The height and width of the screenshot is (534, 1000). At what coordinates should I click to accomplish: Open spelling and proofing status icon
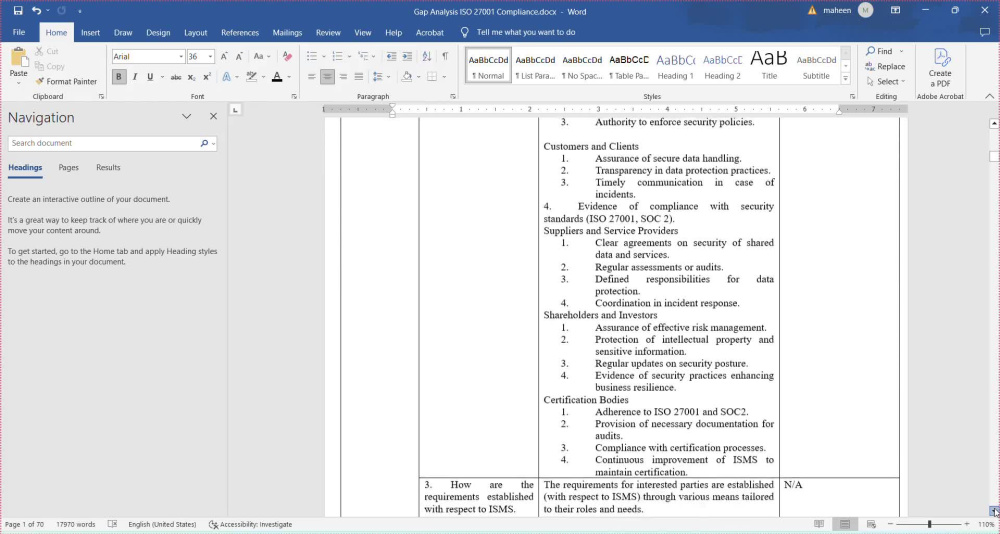pyautogui.click(x=112, y=524)
